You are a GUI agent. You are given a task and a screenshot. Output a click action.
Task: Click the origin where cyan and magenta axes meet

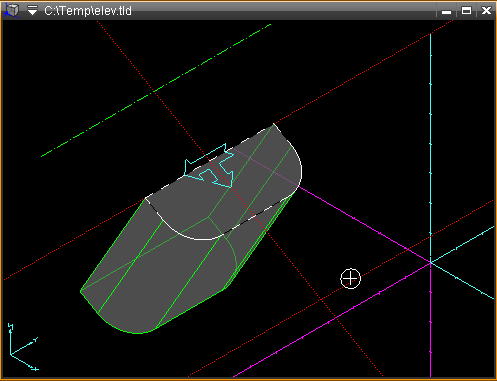(430, 263)
